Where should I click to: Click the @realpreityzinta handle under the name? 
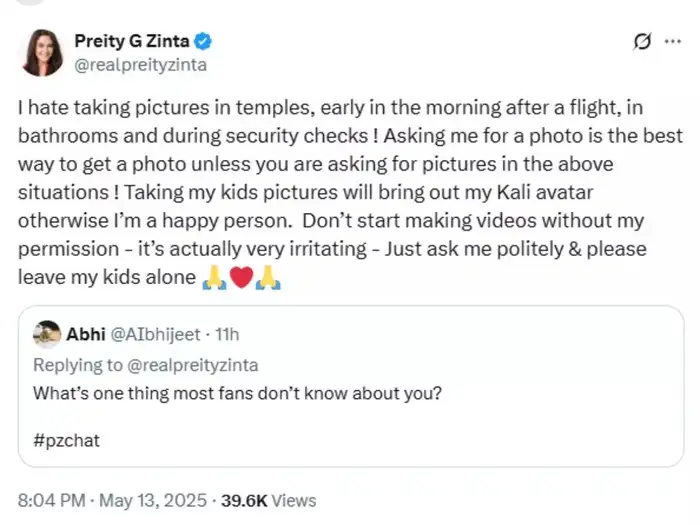click(x=140, y=65)
